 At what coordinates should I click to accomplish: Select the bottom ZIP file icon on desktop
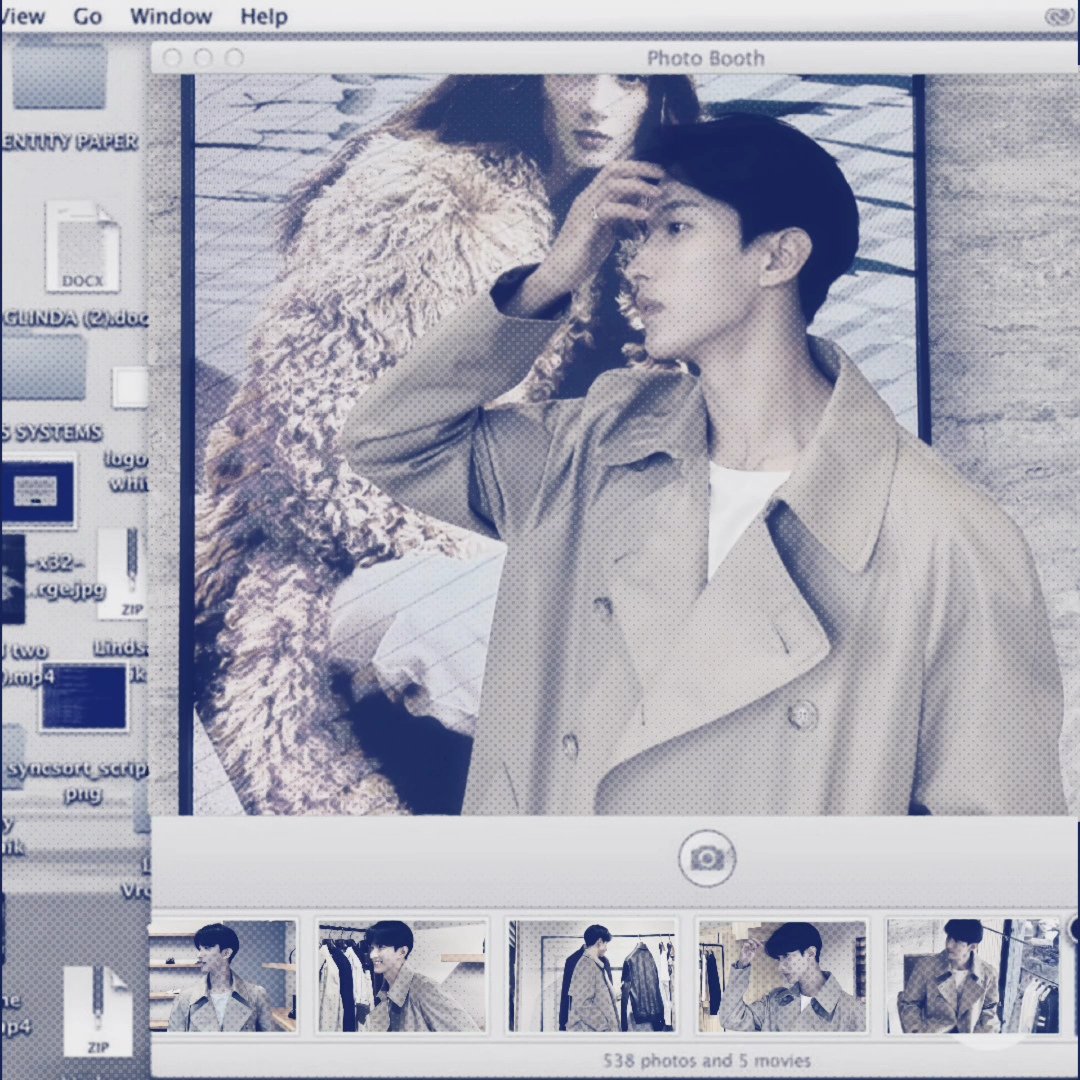[x=98, y=1011]
